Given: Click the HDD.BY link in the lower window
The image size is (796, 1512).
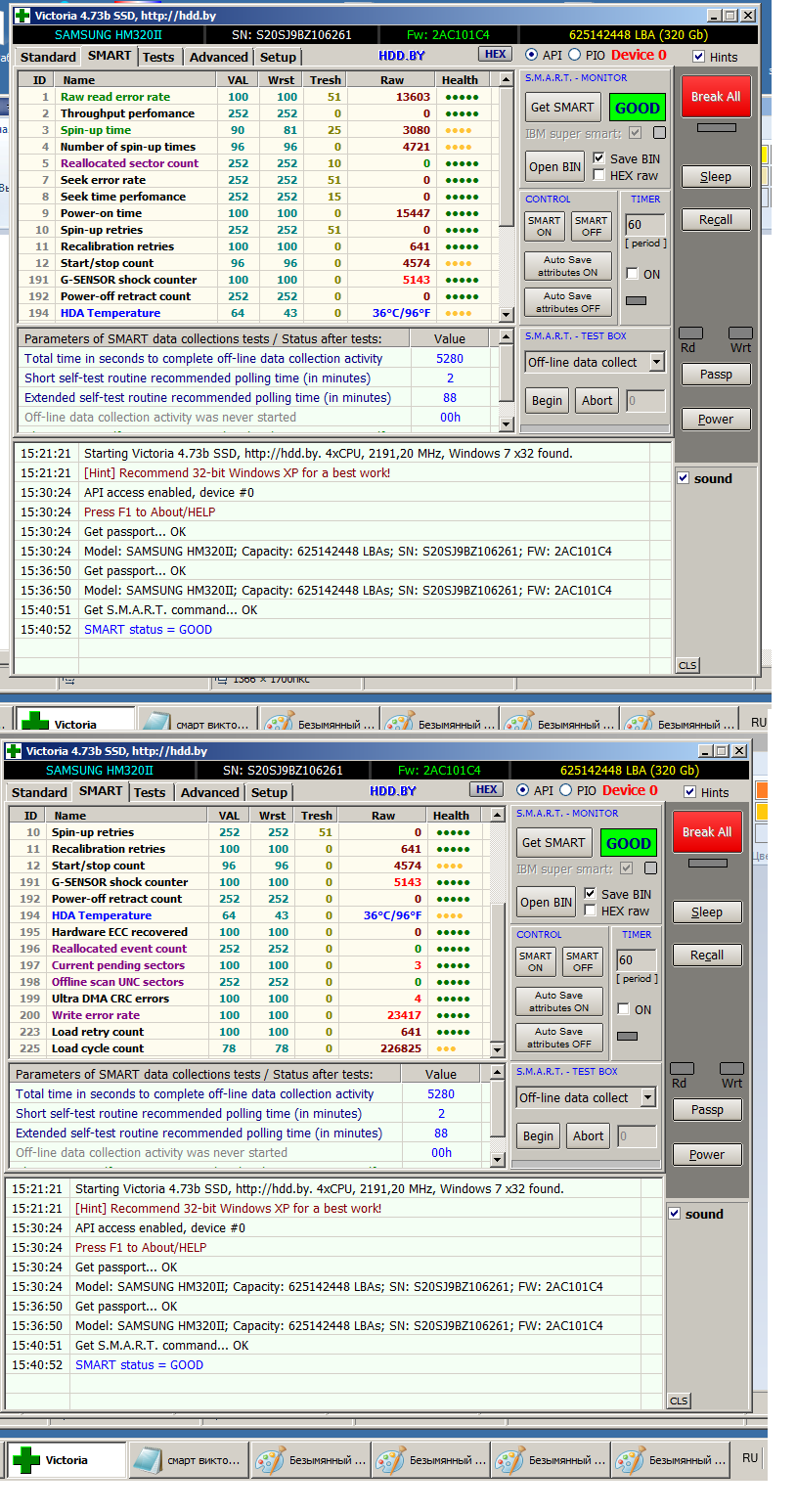Looking at the screenshot, I should click(x=393, y=791).
